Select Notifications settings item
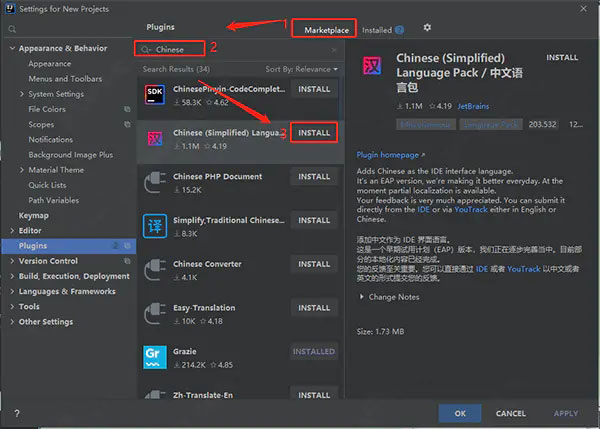The height and width of the screenshot is (429, 600). [x=51, y=140]
